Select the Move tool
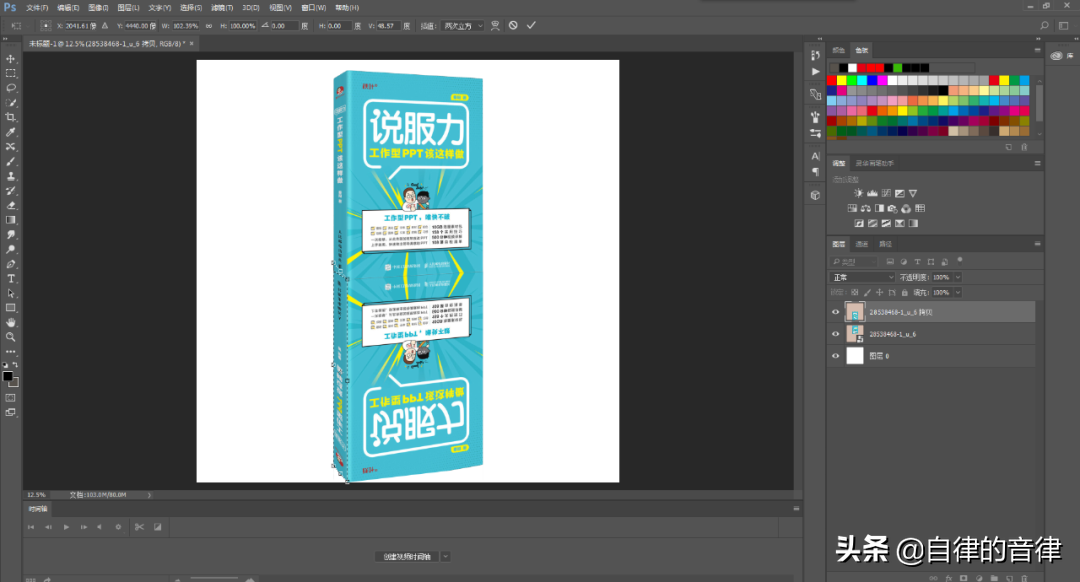 [x=10, y=59]
